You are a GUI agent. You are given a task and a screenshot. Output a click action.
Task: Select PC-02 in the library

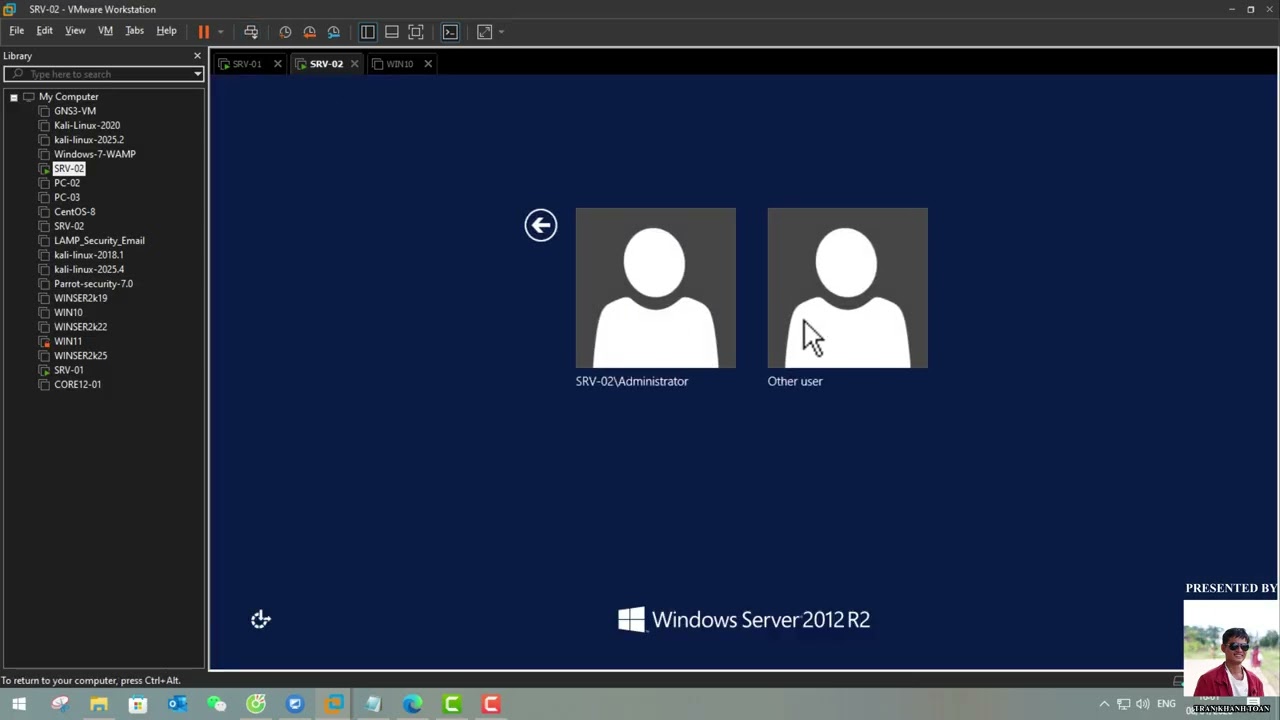tap(67, 183)
